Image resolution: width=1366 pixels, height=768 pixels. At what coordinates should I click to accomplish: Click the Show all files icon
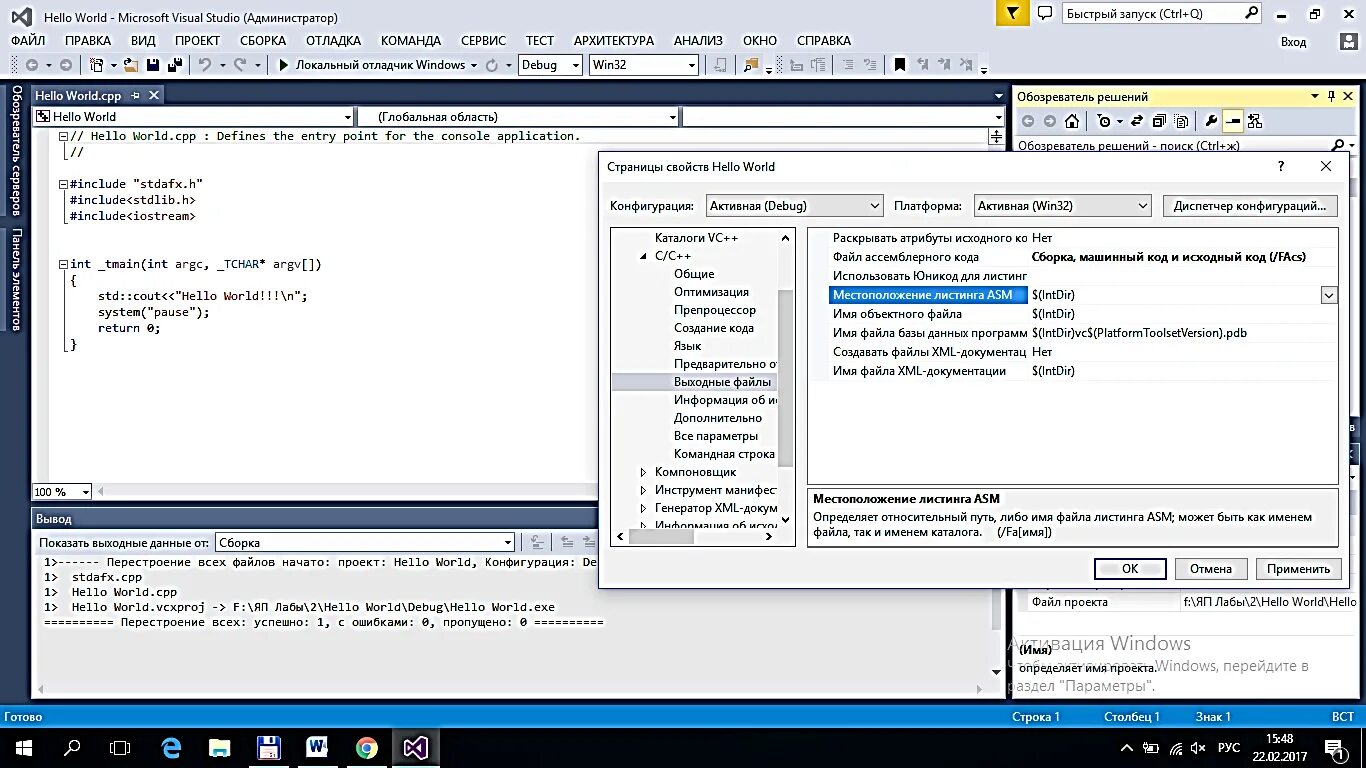[x=1181, y=121]
